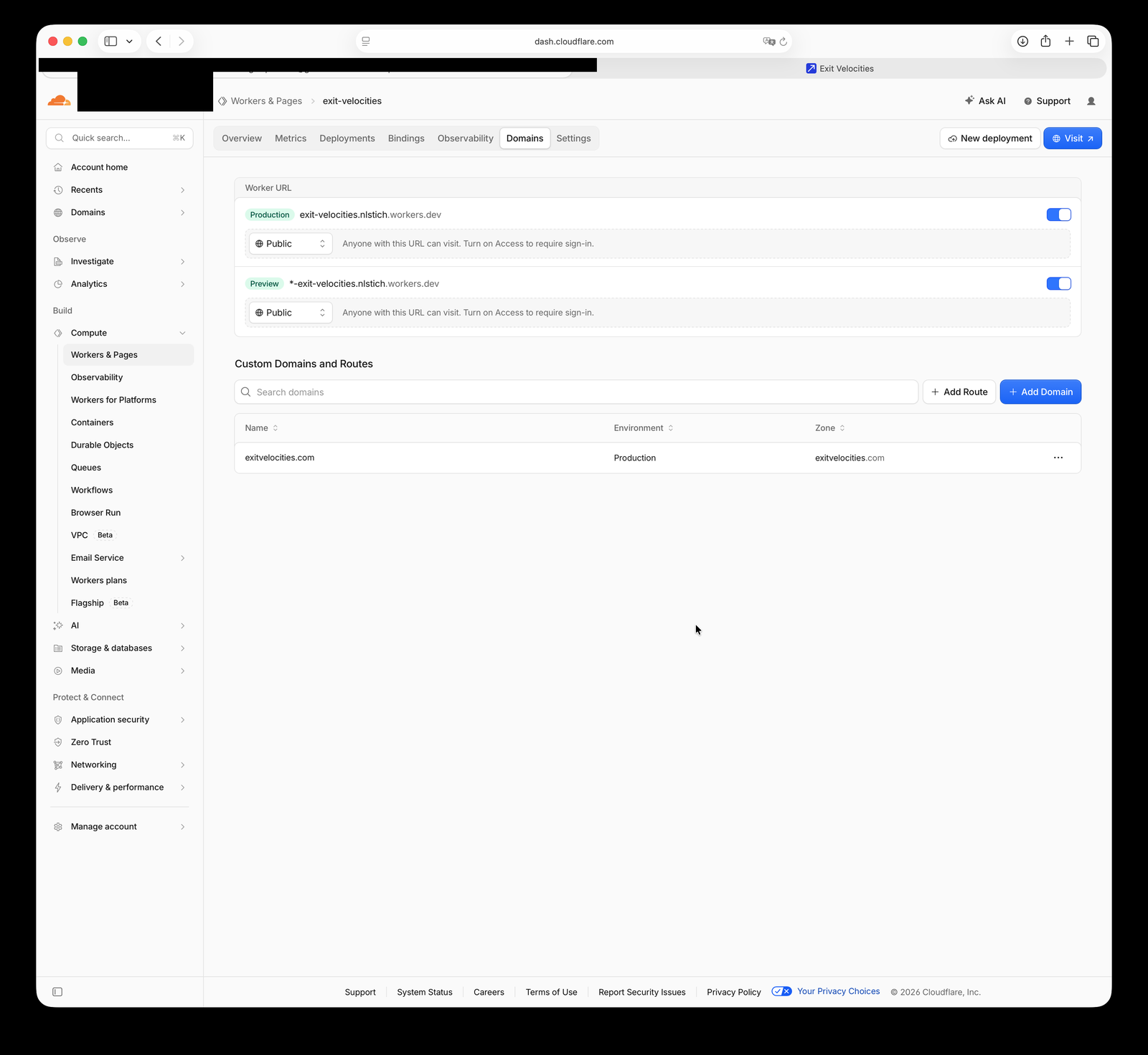Click the Manage account gear icon
The image size is (1148, 1055).
tap(58, 827)
